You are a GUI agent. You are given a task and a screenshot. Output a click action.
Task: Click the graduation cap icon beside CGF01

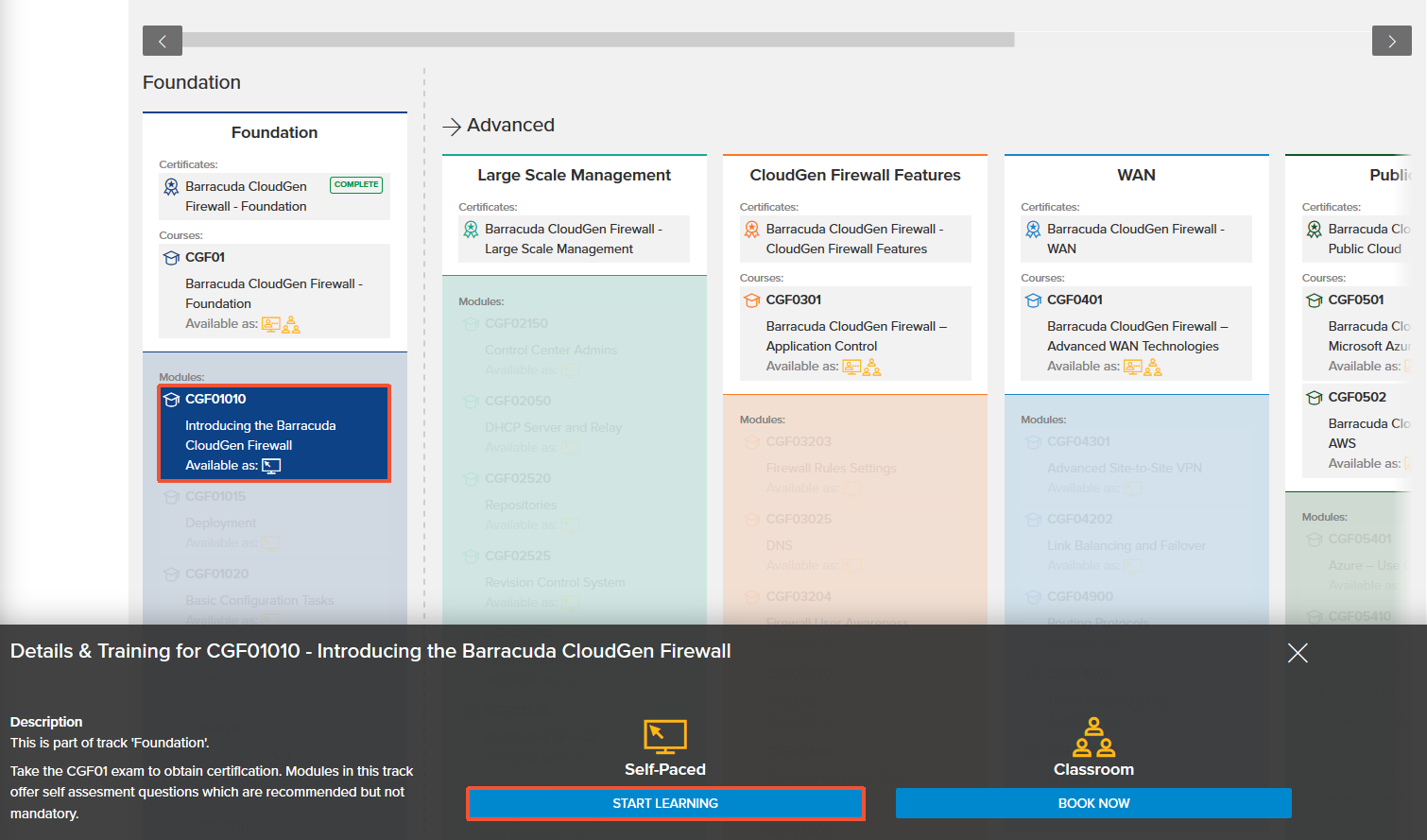[x=171, y=258]
